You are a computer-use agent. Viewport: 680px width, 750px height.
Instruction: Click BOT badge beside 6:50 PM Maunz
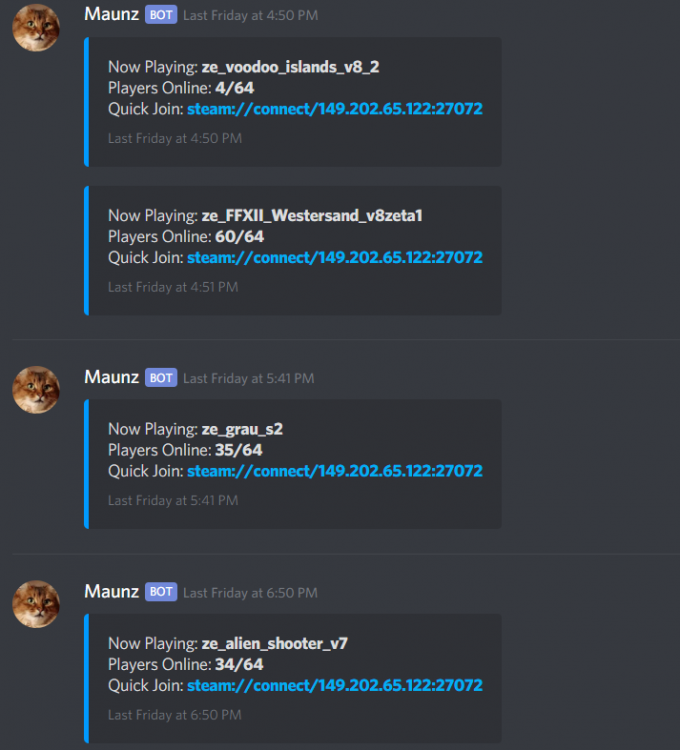pyautogui.click(x=161, y=592)
